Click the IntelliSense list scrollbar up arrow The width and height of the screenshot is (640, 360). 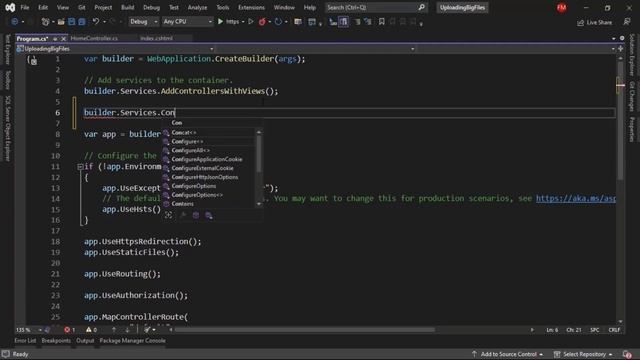pos(259,132)
